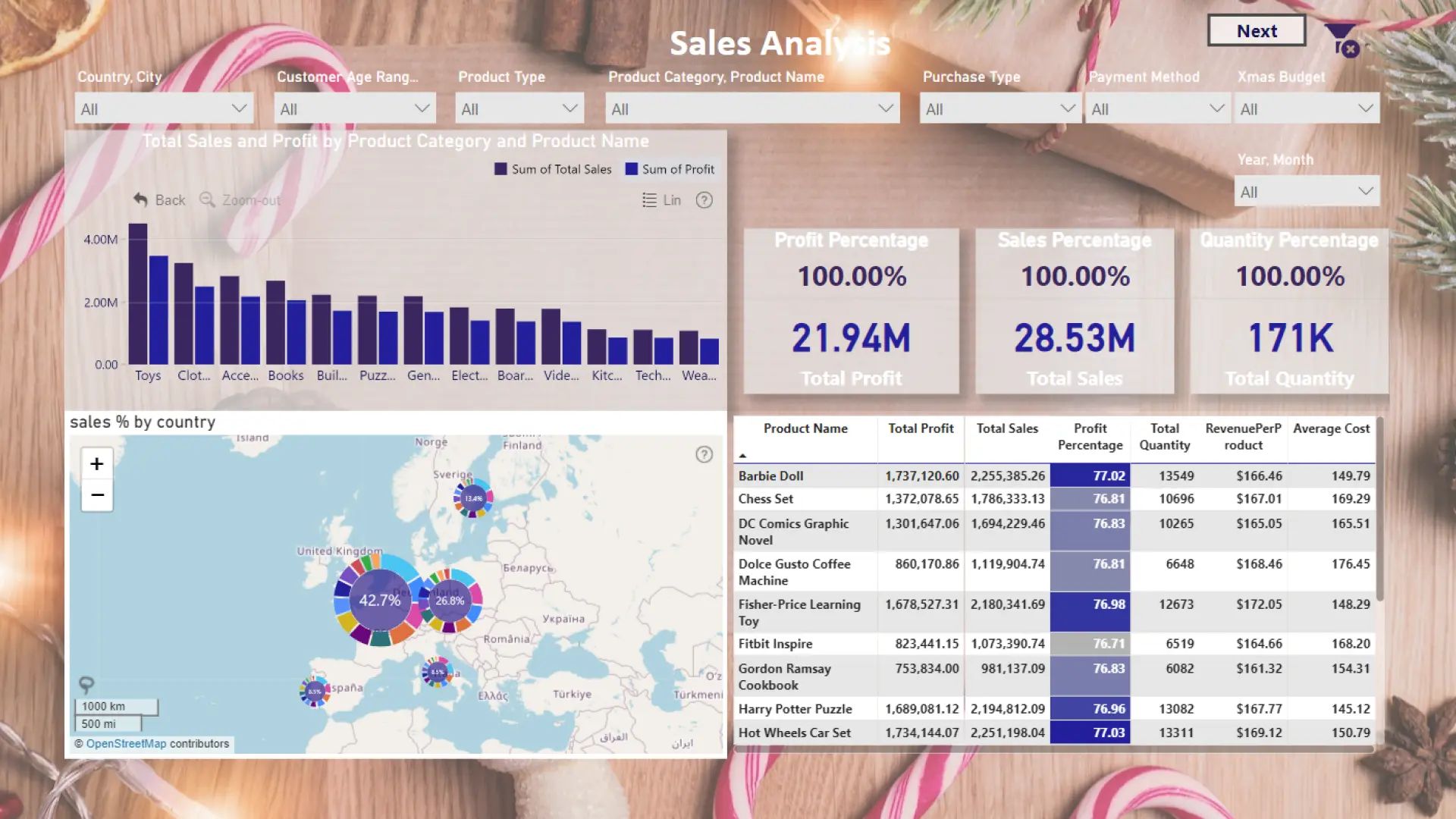Zoom out on the map
Viewport: 1456px width, 819px height.
point(97,495)
